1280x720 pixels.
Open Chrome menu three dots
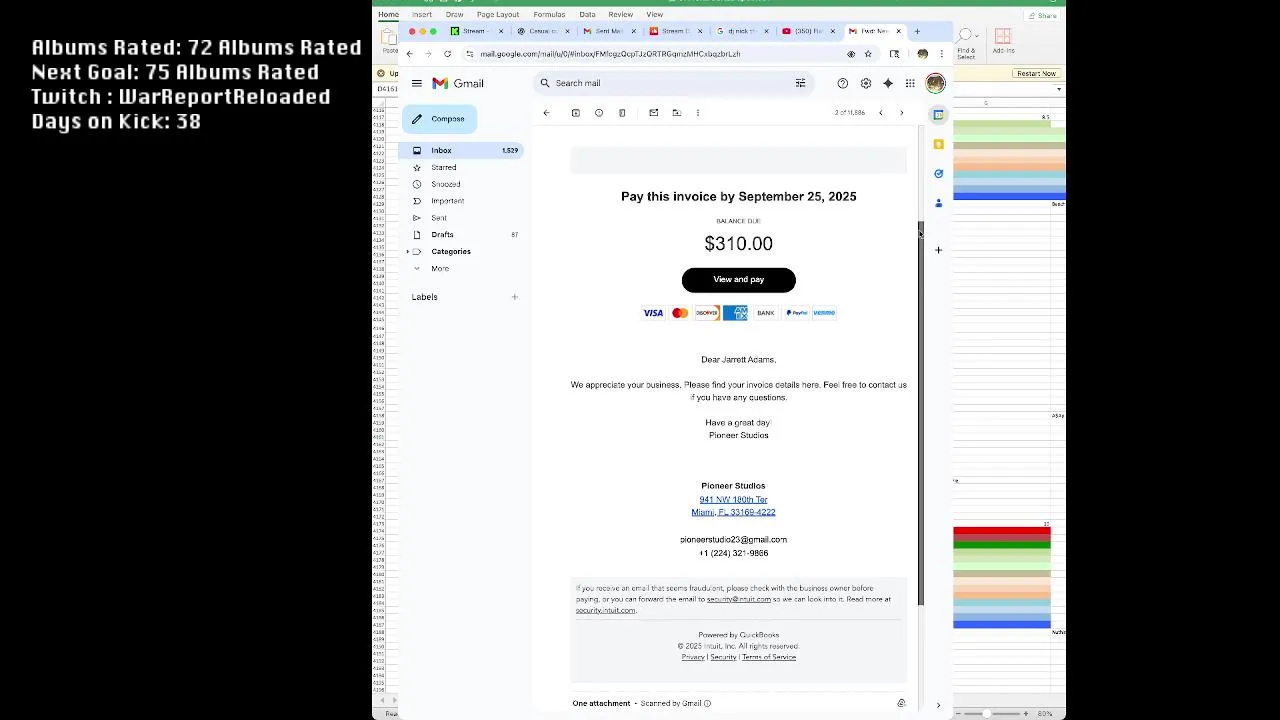click(x=941, y=54)
